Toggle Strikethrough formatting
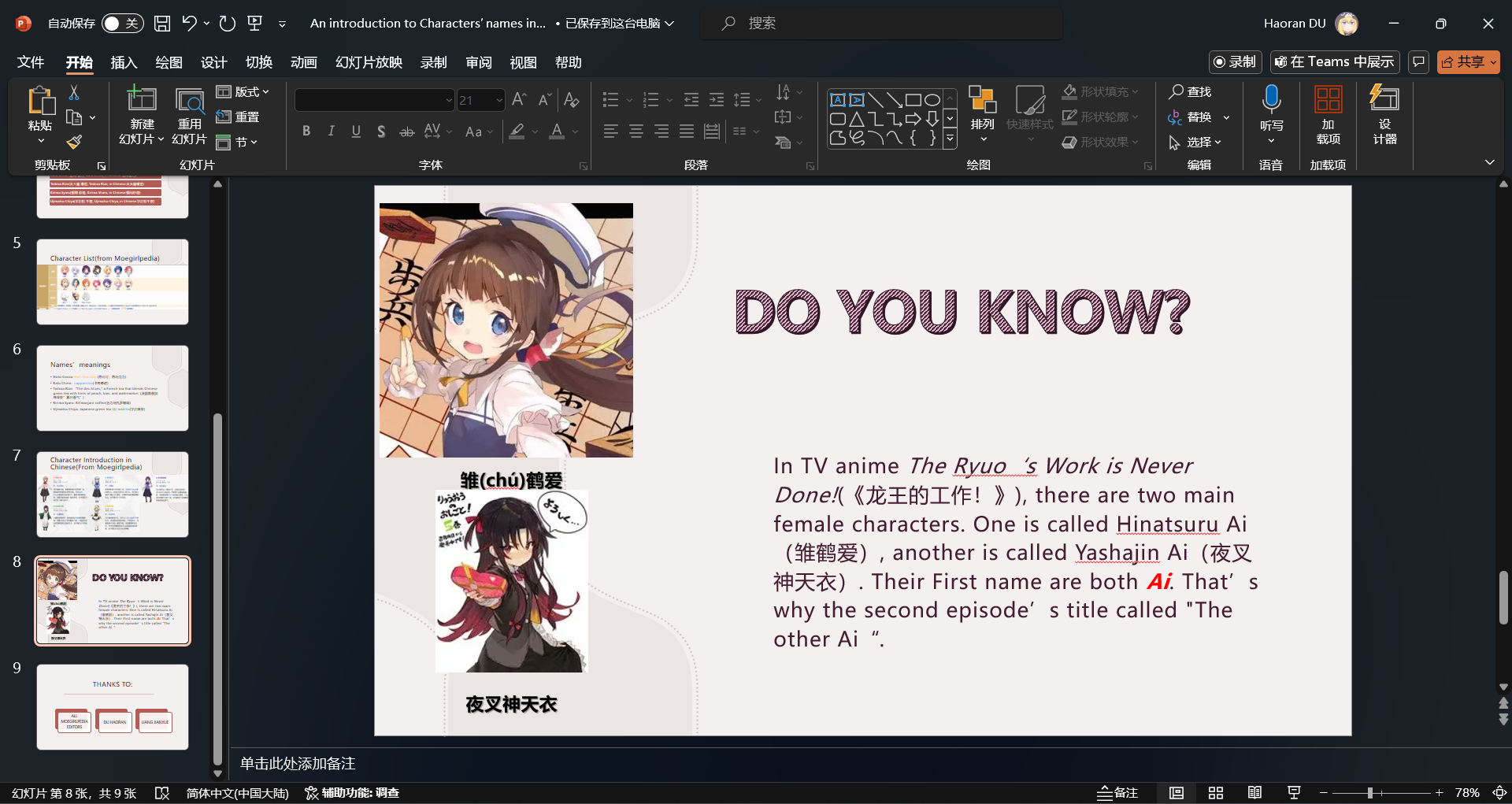1512x804 pixels. 406,132
